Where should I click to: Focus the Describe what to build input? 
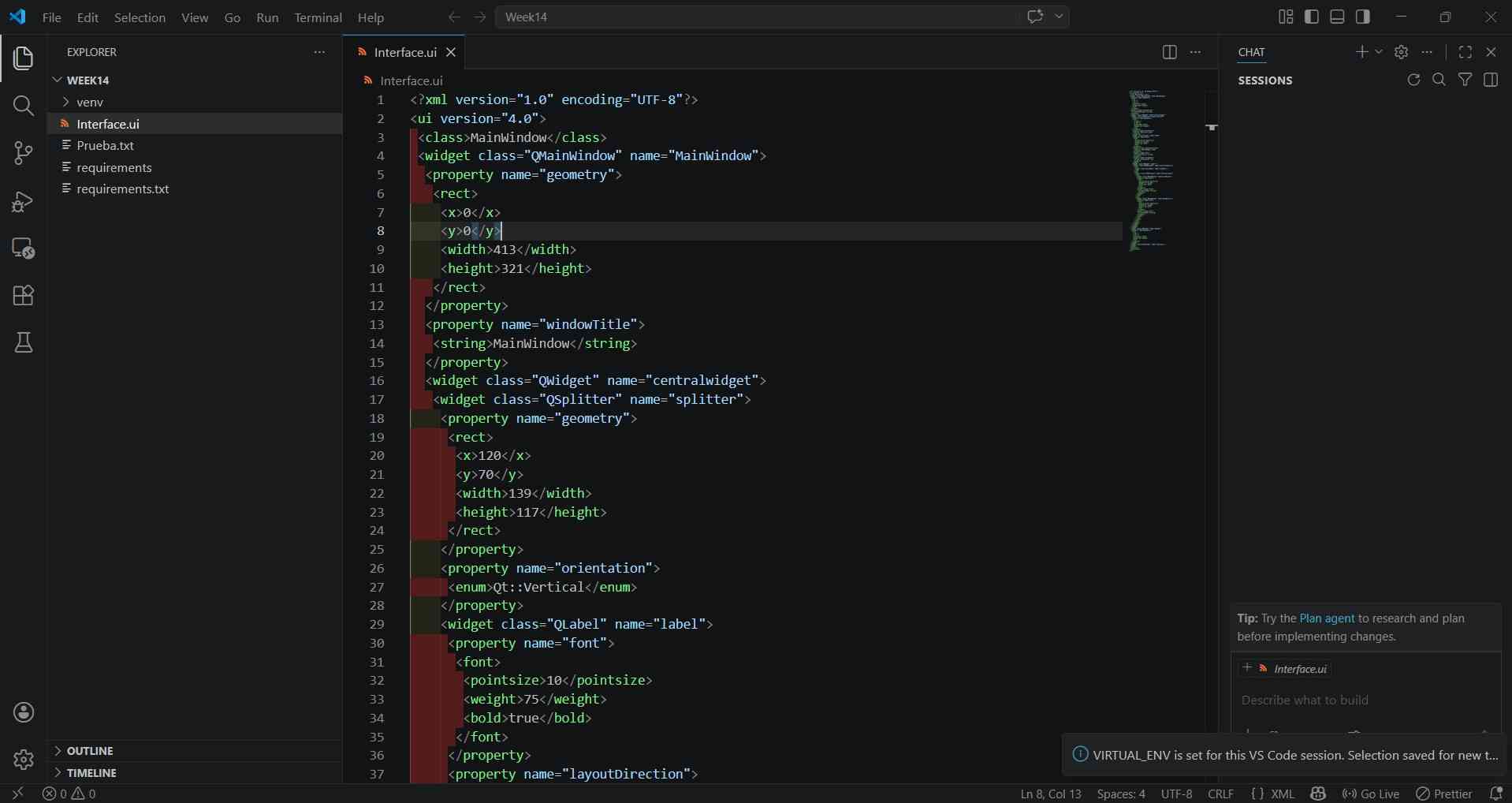click(1365, 700)
